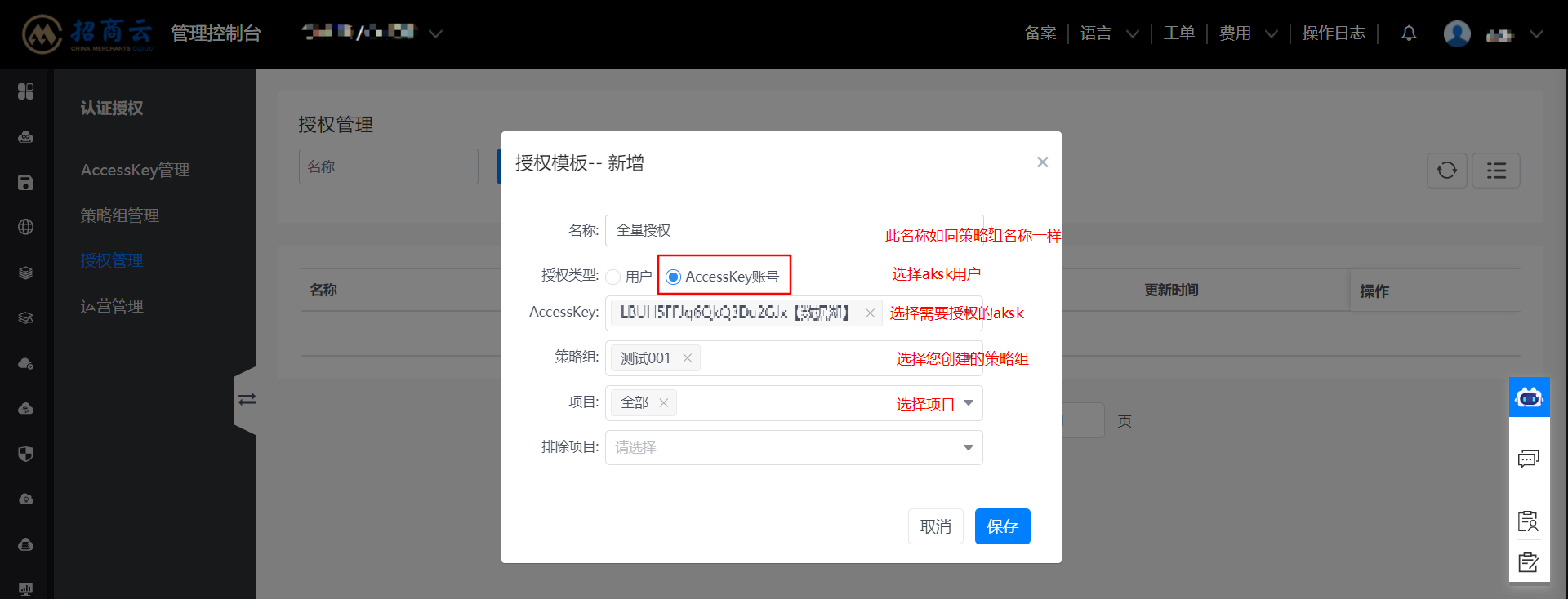Expand the project selector in top bar
The height and width of the screenshot is (599, 1568).
436,33
